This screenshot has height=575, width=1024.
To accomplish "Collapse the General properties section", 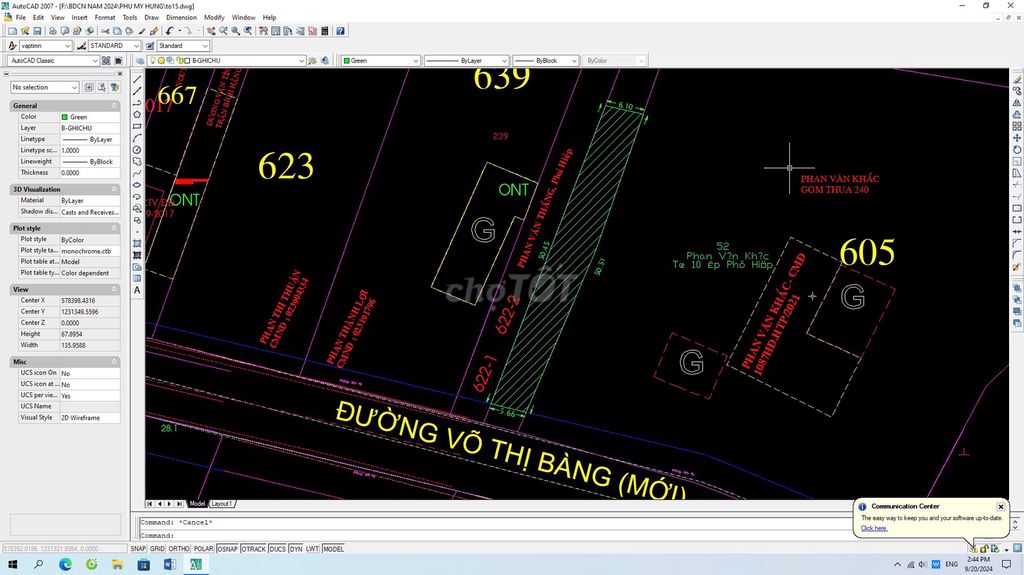I will (114, 105).
